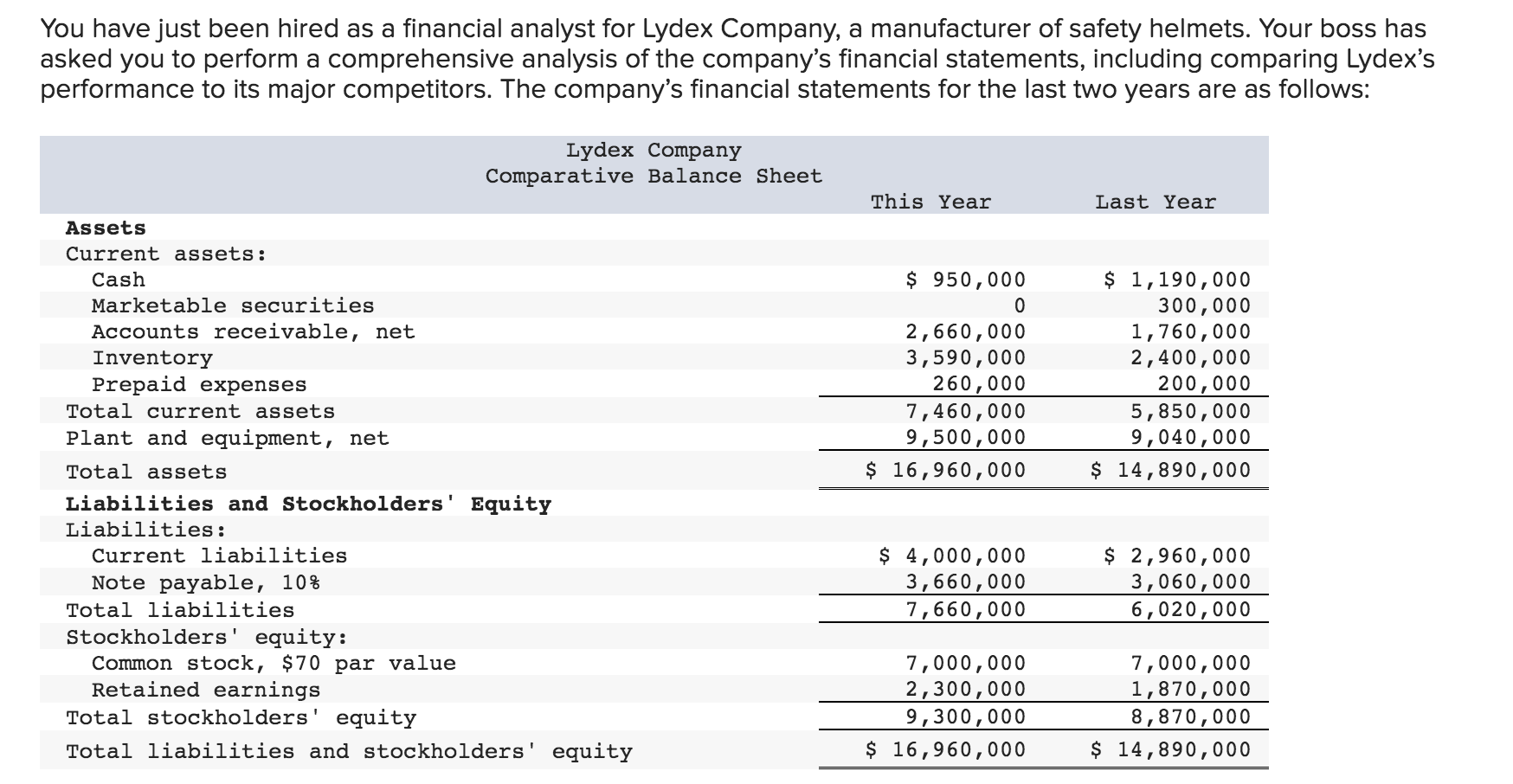Click Total assets value $ 16,960,000
This screenshot has width=1513, height=784.
945,471
